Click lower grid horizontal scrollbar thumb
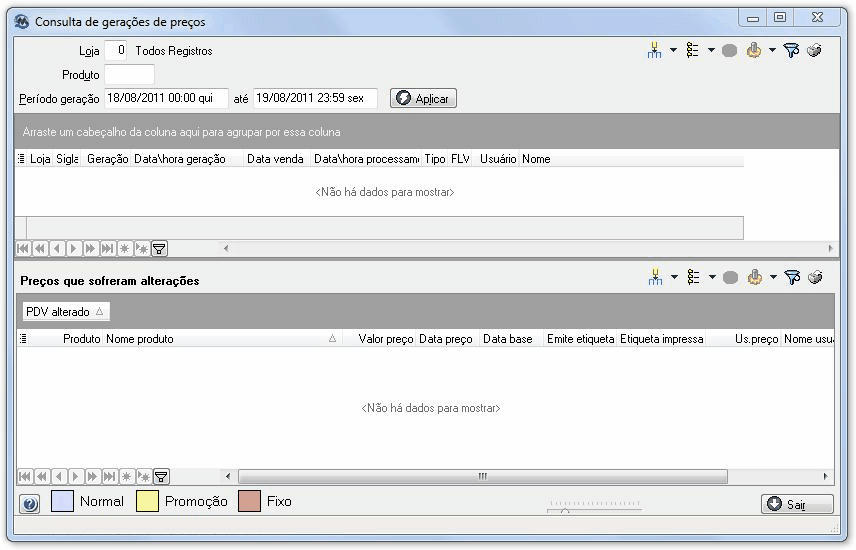 click(x=483, y=476)
